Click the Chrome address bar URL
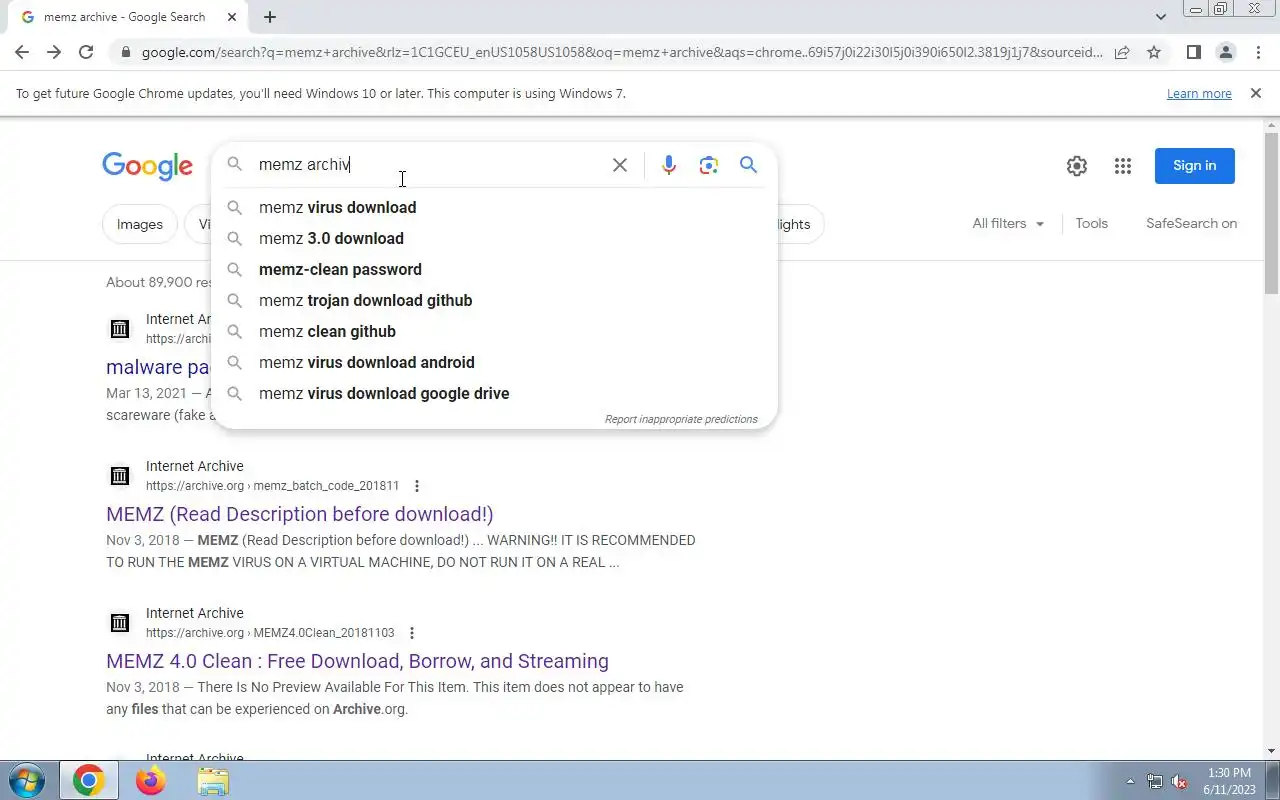Image resolution: width=1280 pixels, height=800 pixels. [622, 52]
